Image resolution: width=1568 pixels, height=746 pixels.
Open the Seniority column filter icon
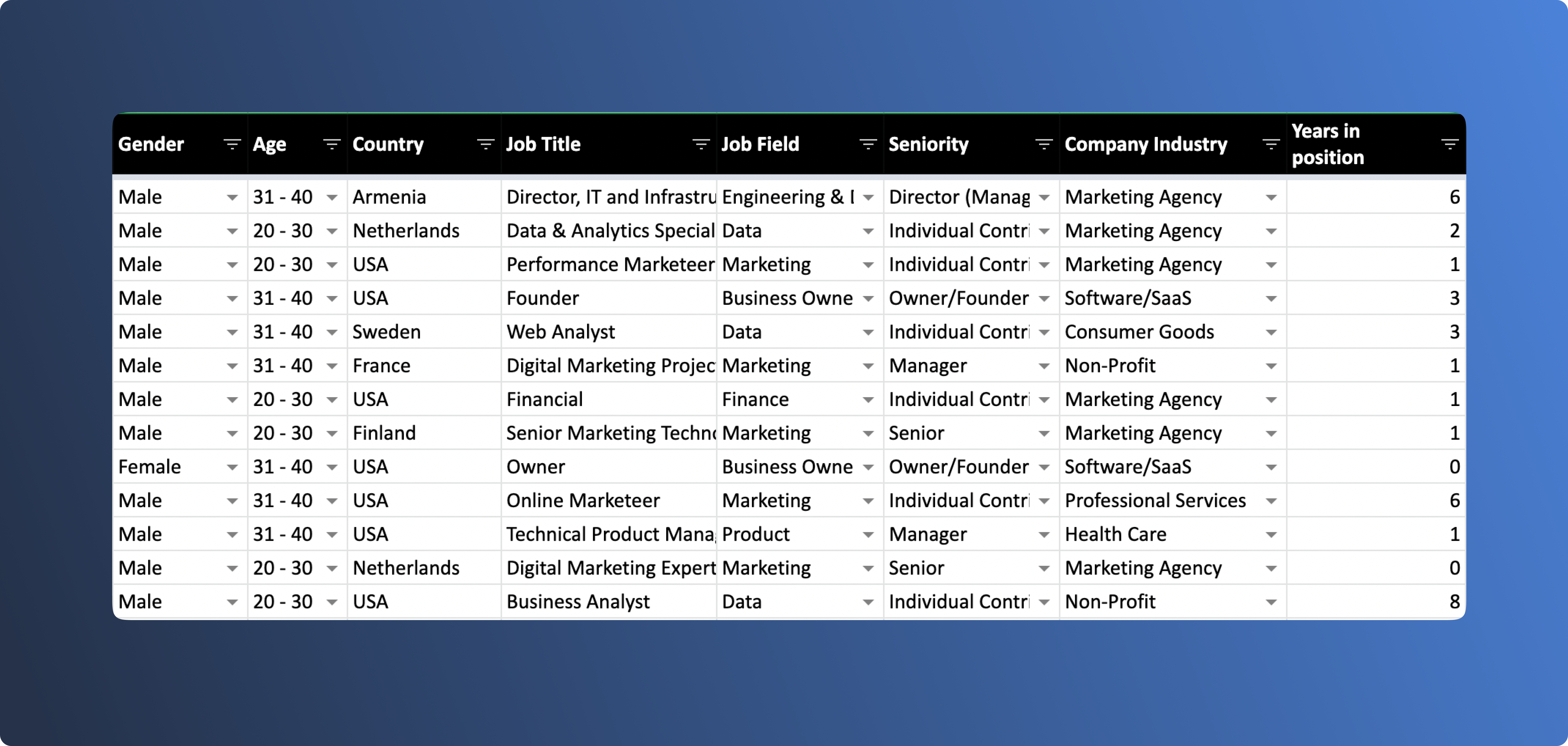click(1044, 144)
